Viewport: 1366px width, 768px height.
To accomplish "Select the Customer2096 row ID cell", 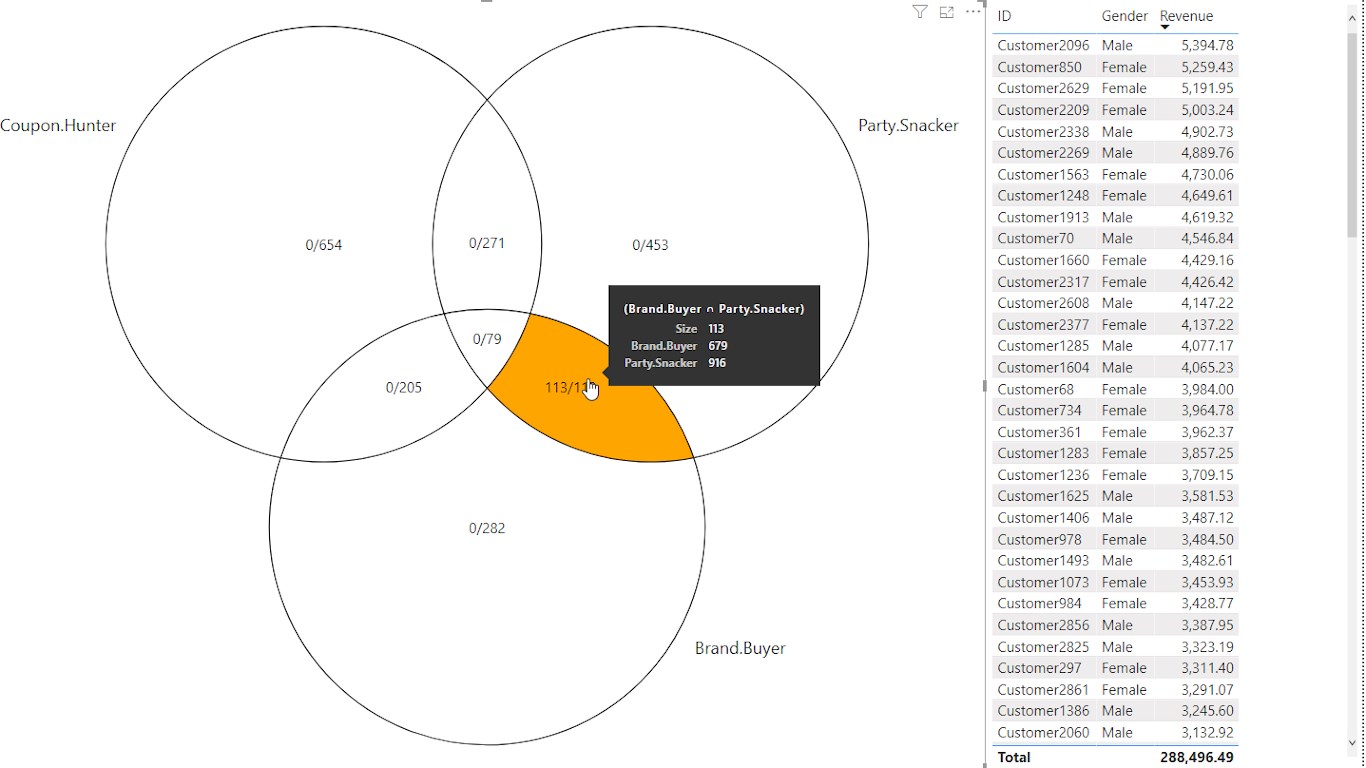I will click(1043, 45).
